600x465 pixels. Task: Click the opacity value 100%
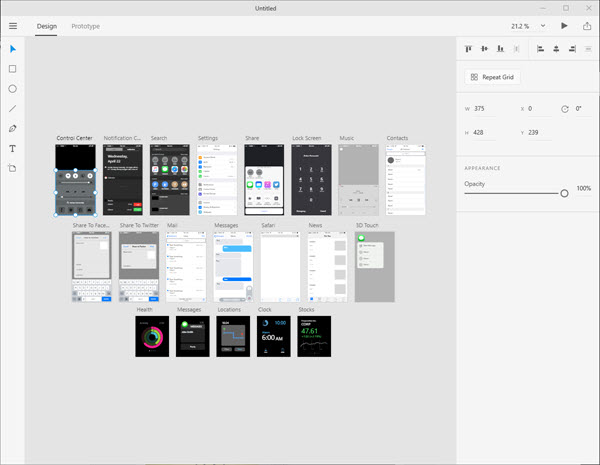click(584, 188)
